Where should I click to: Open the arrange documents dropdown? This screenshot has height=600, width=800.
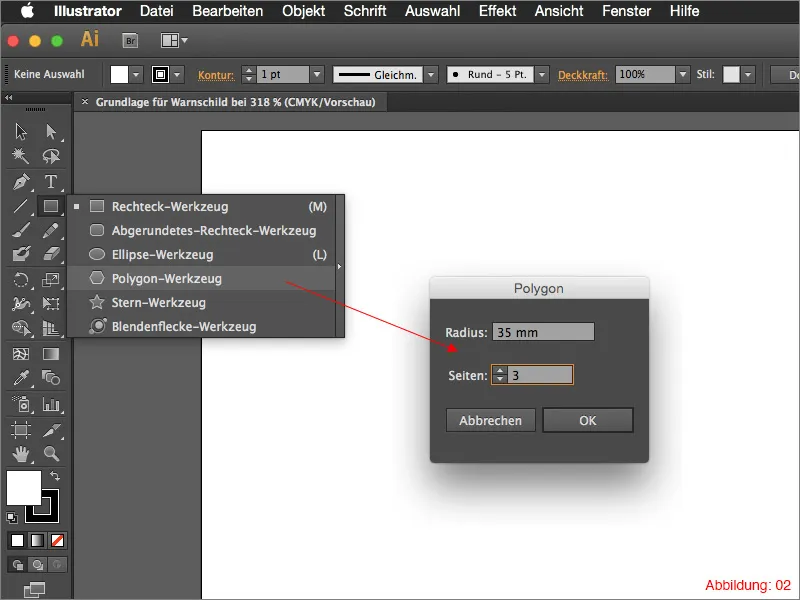[x=174, y=40]
